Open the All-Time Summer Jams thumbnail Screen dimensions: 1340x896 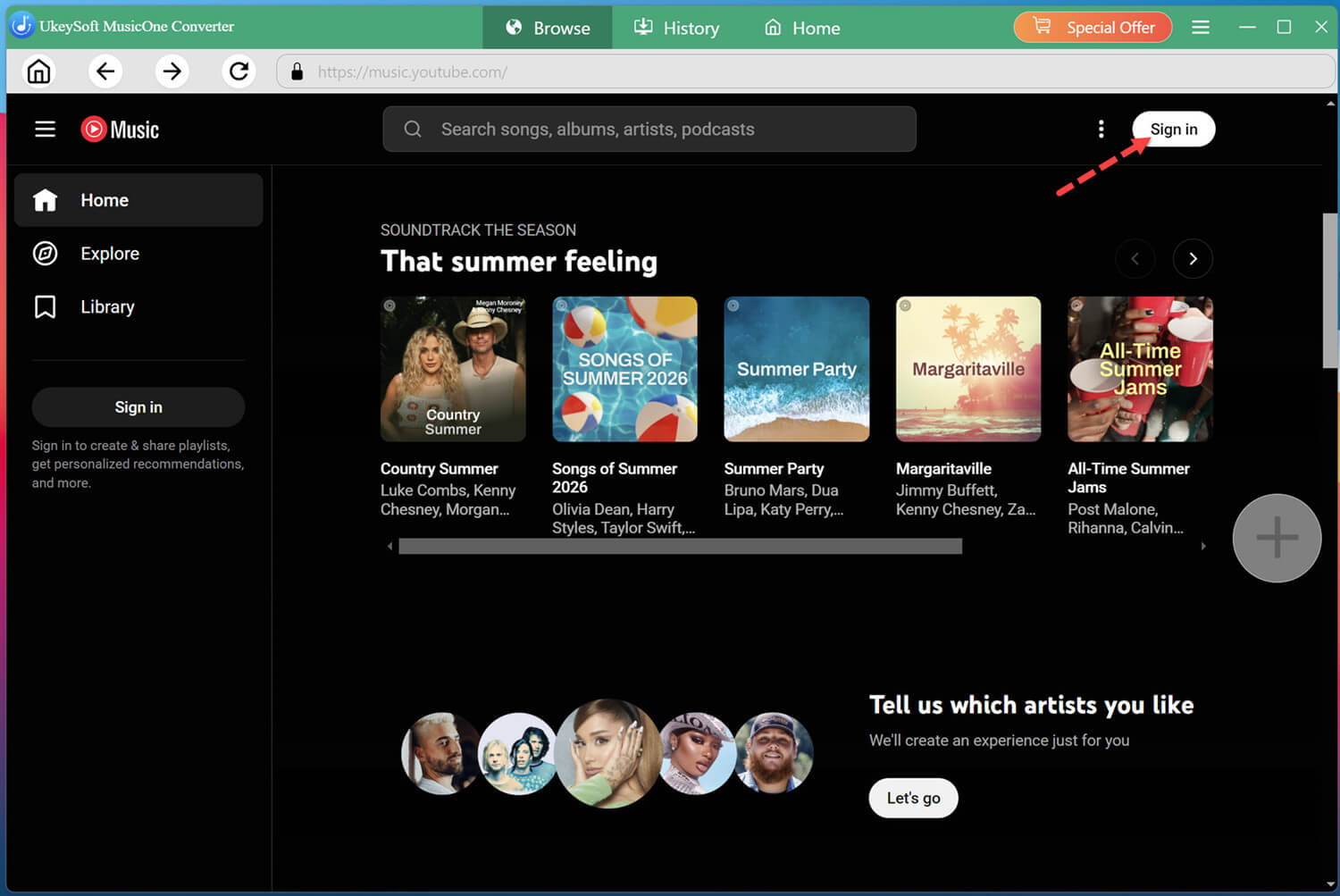[1140, 369]
